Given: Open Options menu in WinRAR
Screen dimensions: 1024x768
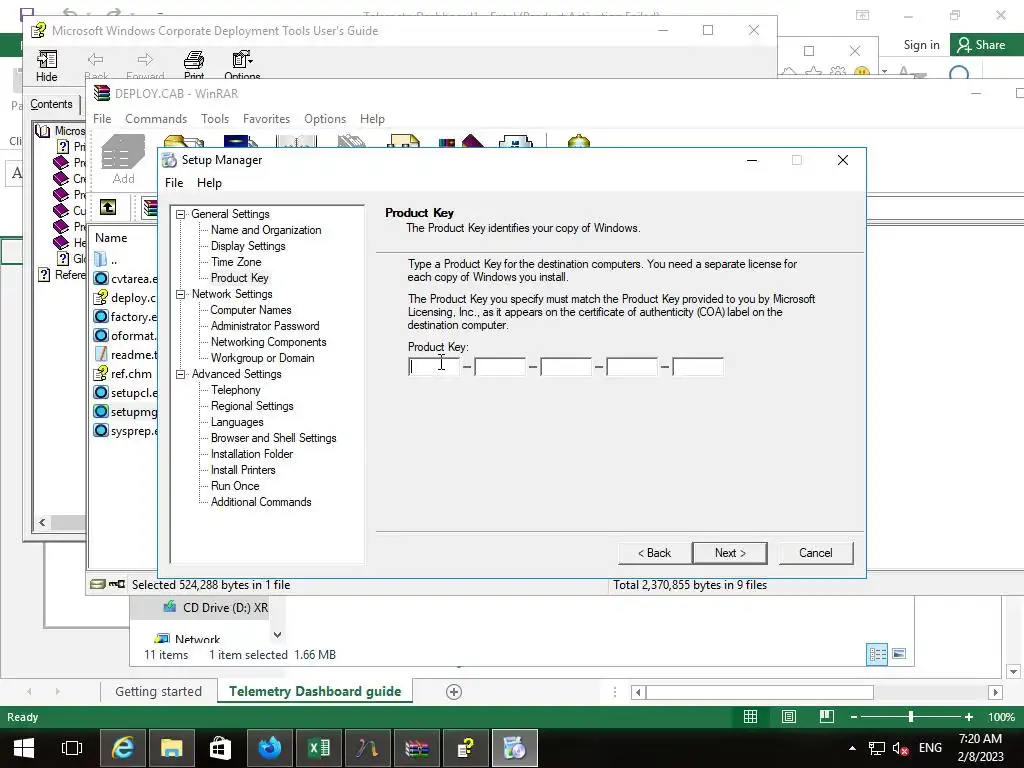Looking at the screenshot, I should pos(325,119).
